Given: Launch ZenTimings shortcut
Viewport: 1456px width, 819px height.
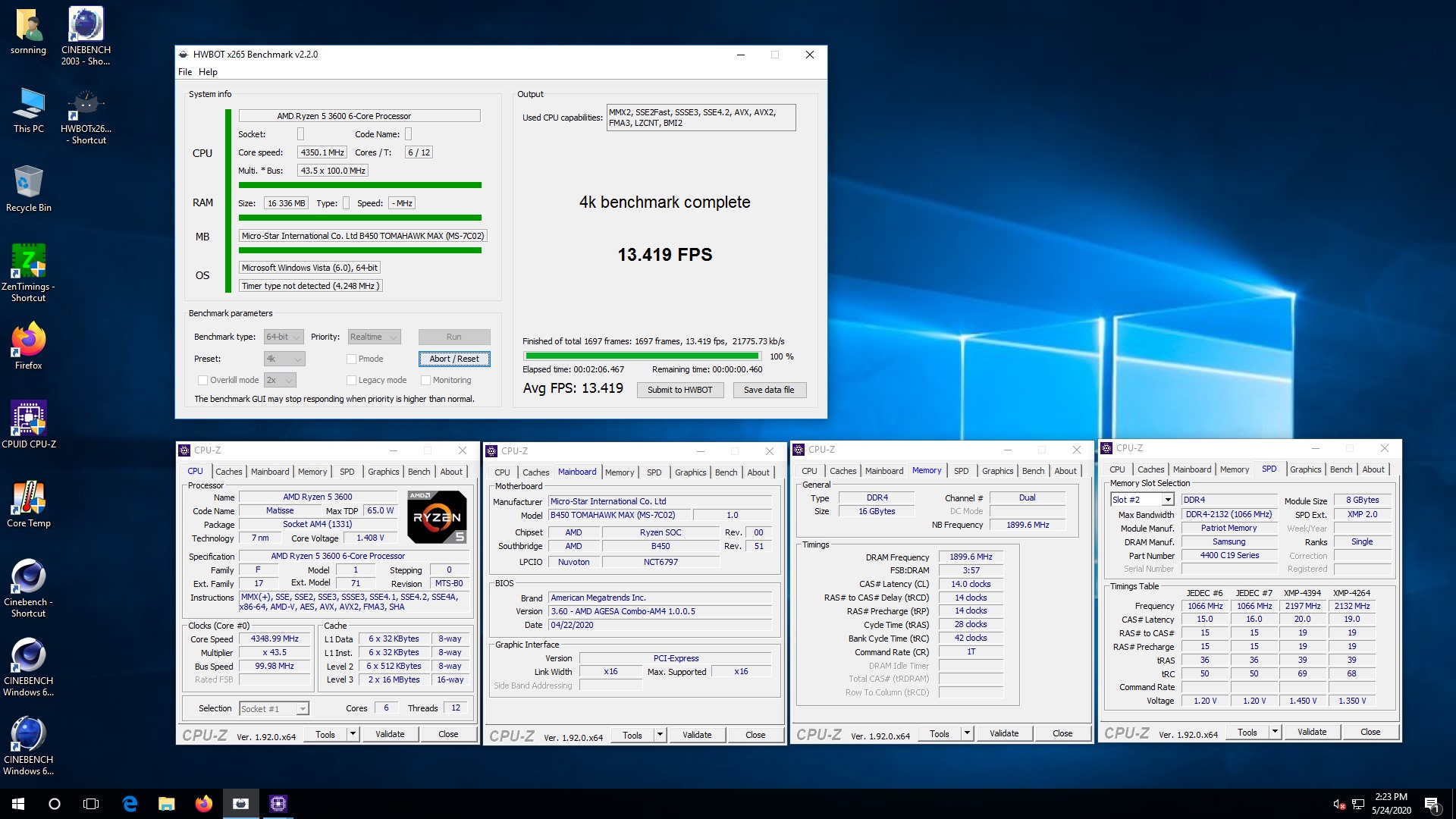Looking at the screenshot, I should pos(28,272).
